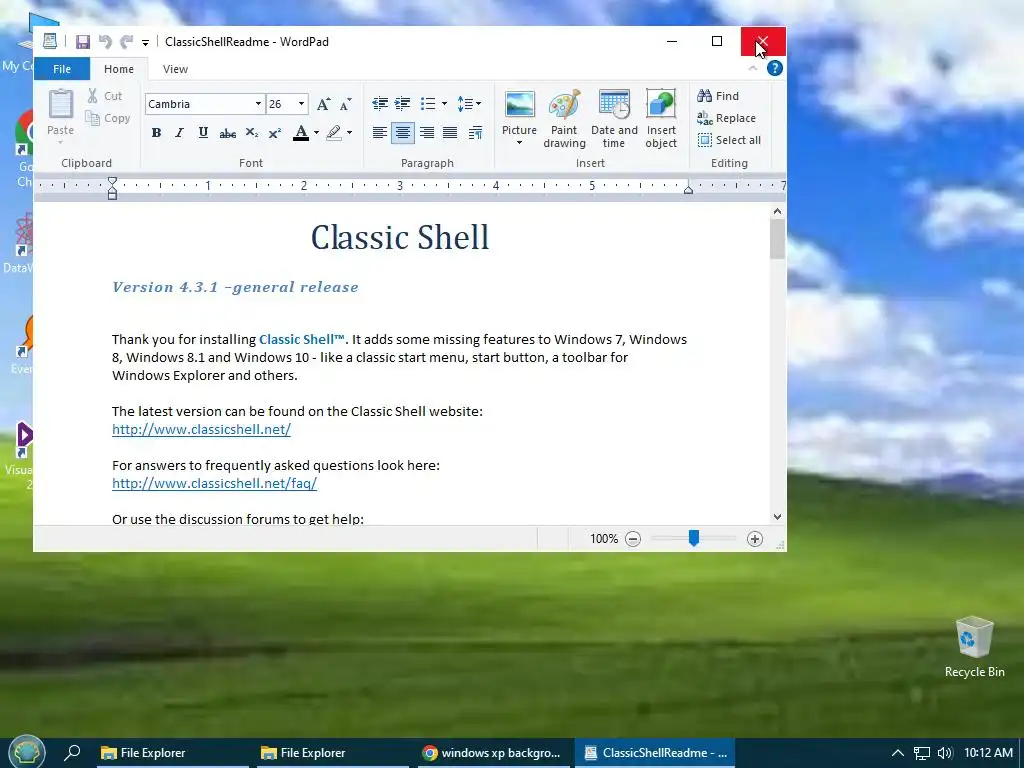Click the vertical scrollbar up arrow
The image size is (1024, 768).
pyautogui.click(x=777, y=211)
